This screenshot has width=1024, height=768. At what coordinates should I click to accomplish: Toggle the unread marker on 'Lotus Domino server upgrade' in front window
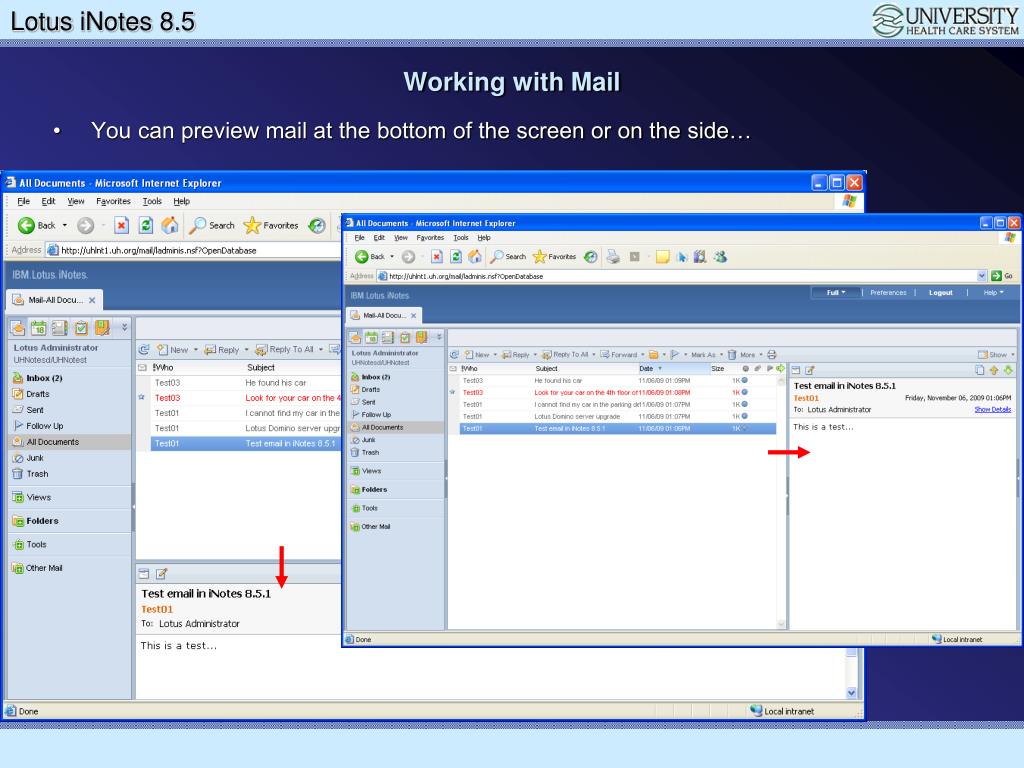(744, 416)
